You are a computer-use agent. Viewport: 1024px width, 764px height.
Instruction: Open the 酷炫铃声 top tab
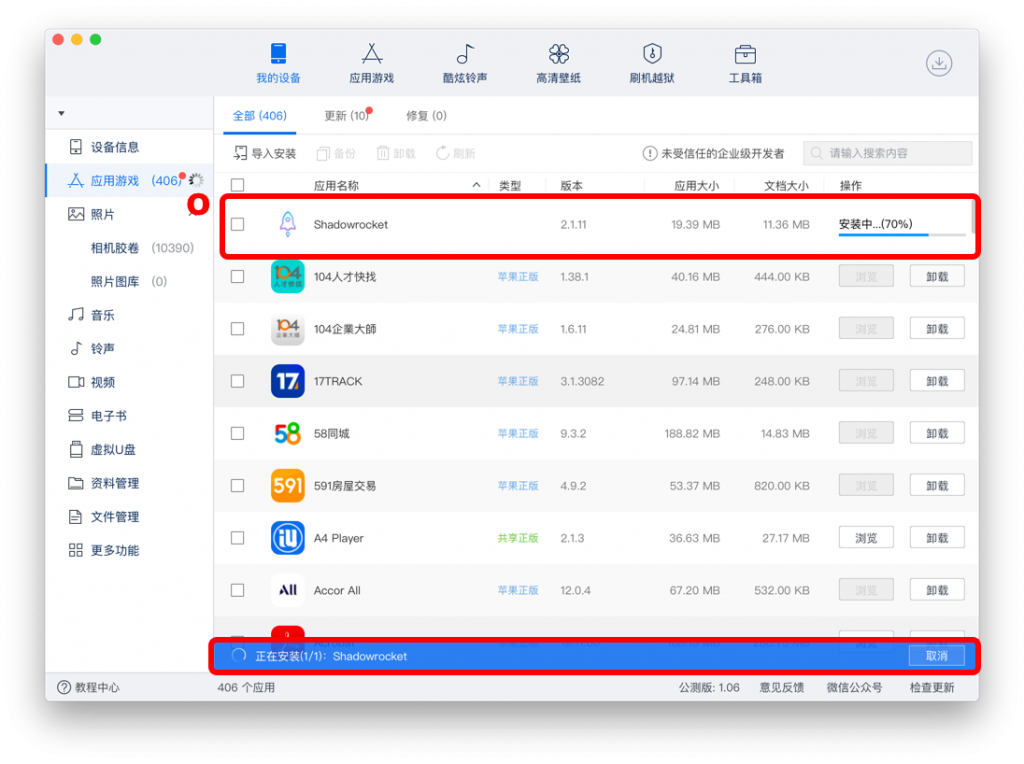[465, 63]
